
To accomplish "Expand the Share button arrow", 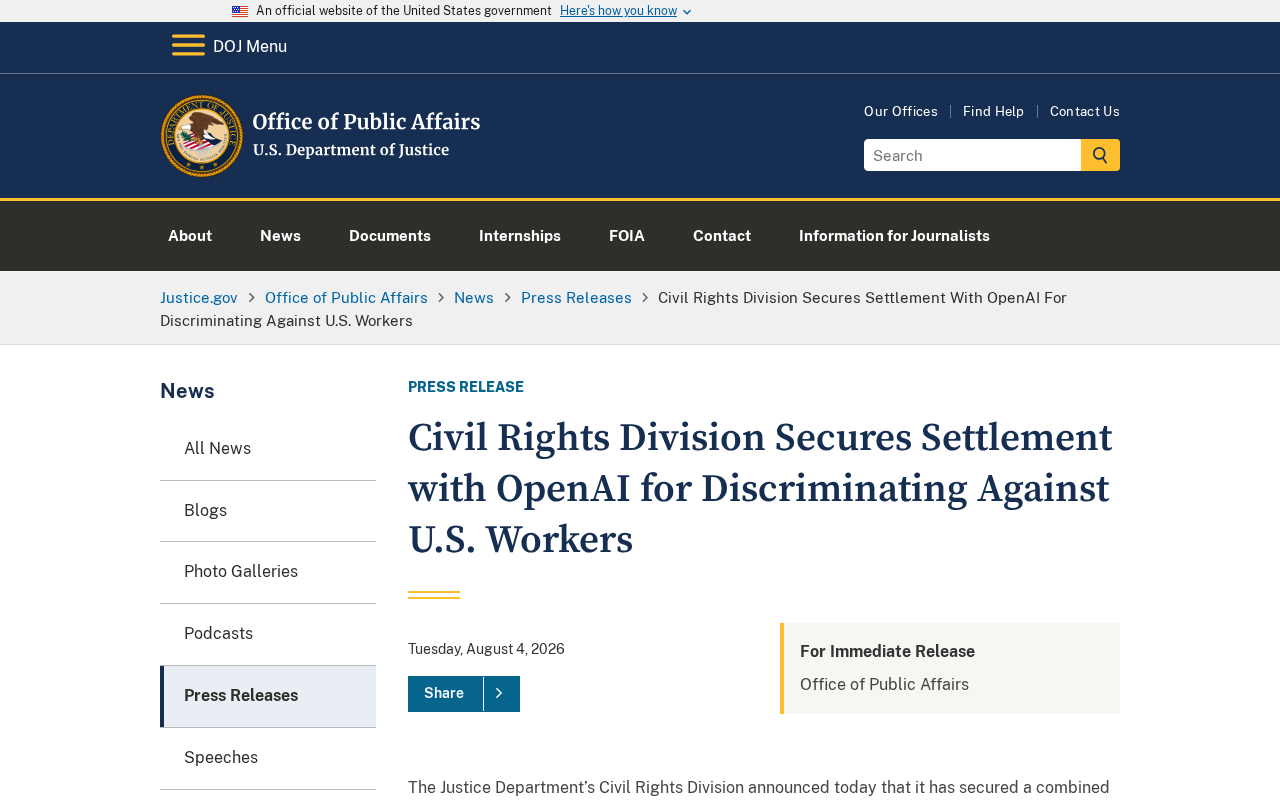I will [501, 694].
